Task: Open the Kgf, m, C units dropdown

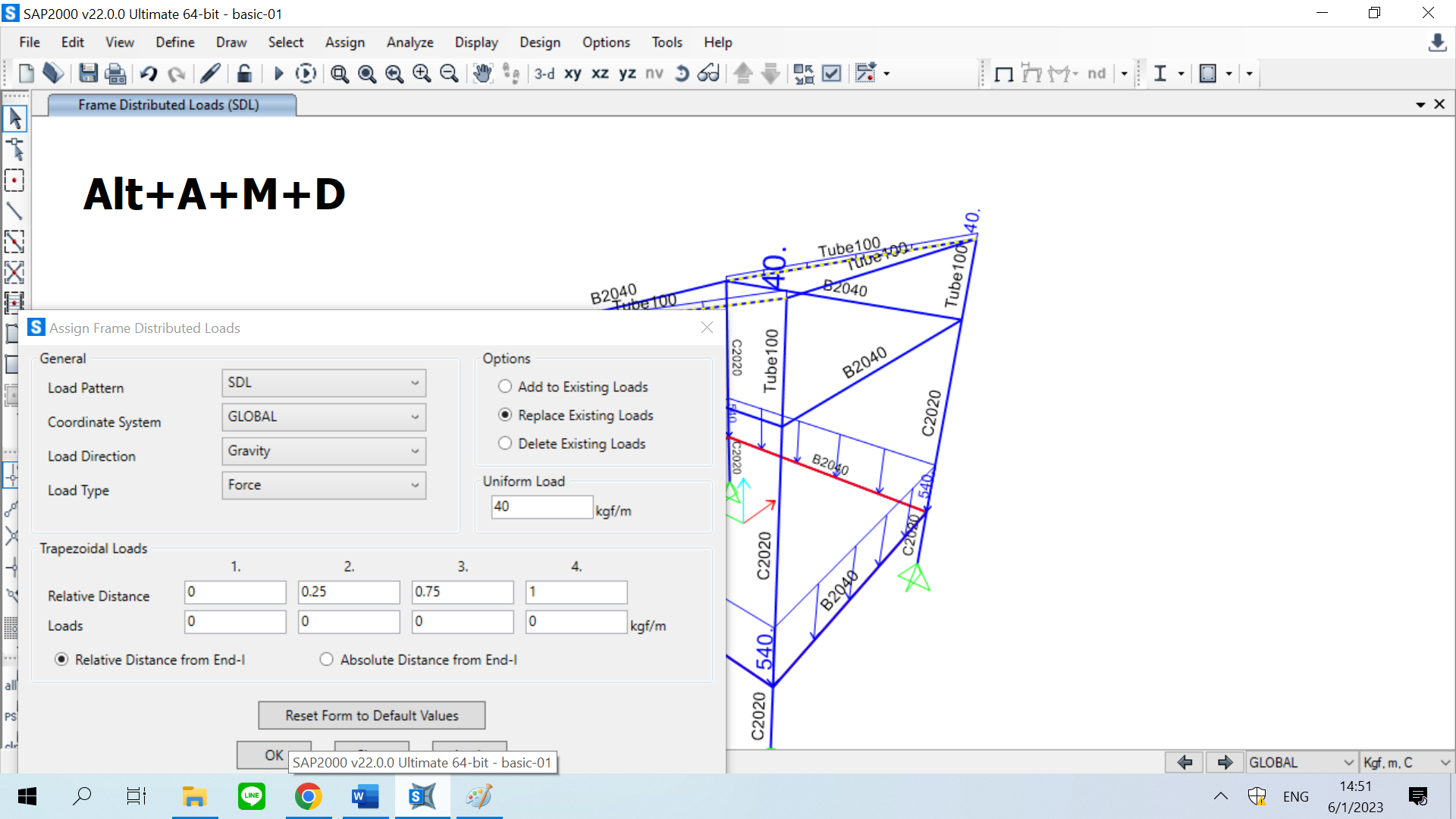Action: point(1406,763)
